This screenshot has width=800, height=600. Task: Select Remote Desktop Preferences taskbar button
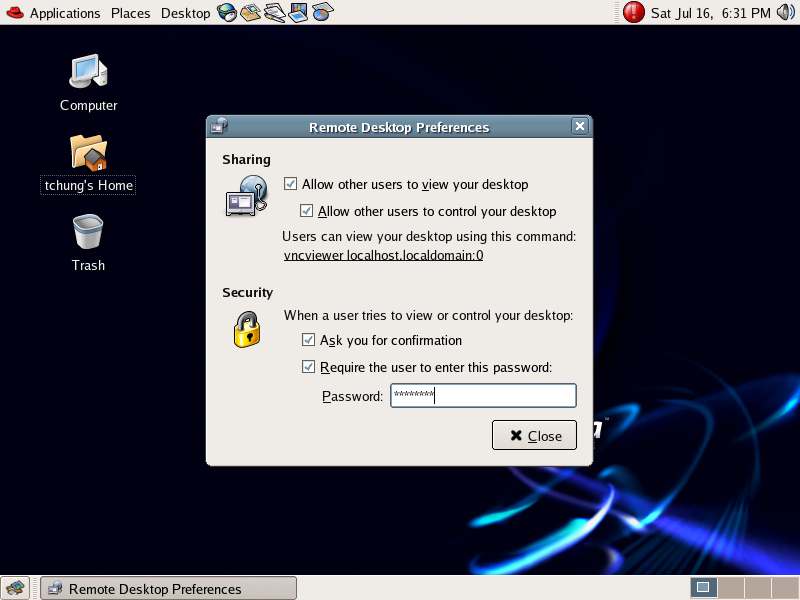(x=168, y=588)
